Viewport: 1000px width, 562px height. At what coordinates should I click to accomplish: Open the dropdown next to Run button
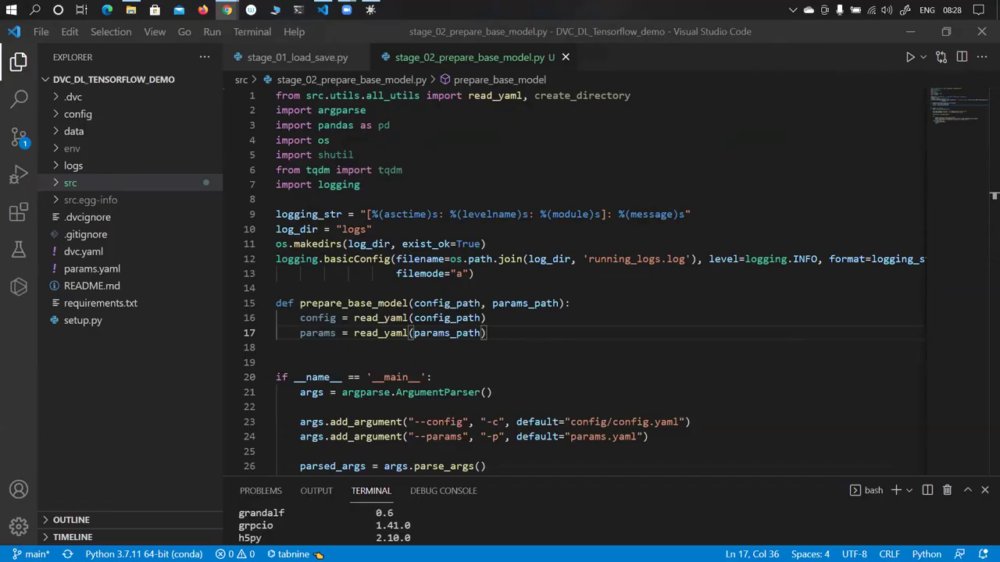coord(923,57)
